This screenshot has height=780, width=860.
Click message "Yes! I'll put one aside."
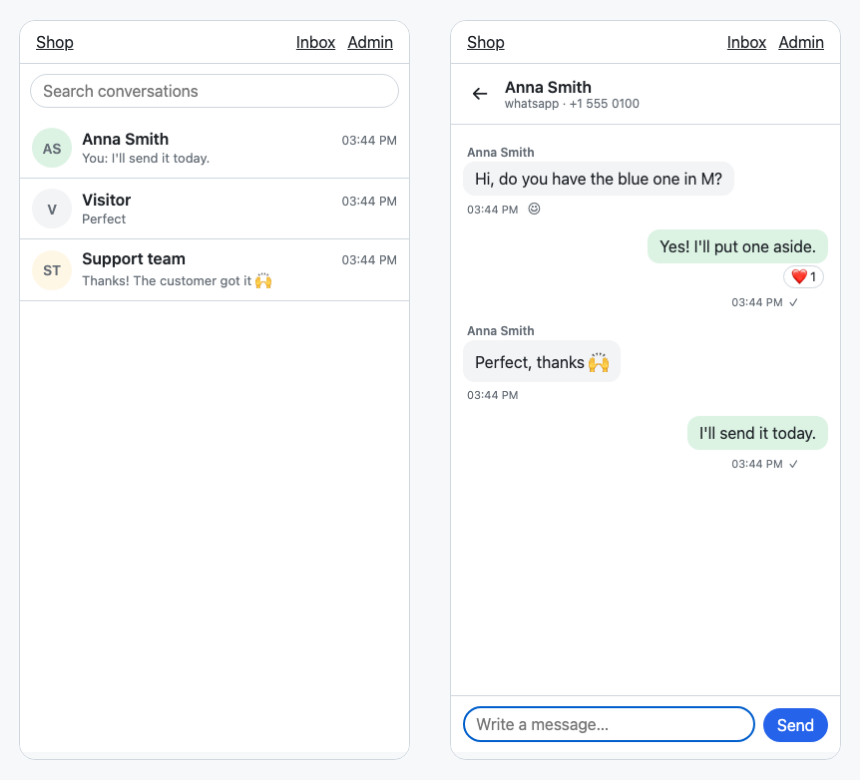pyautogui.click(x=738, y=246)
